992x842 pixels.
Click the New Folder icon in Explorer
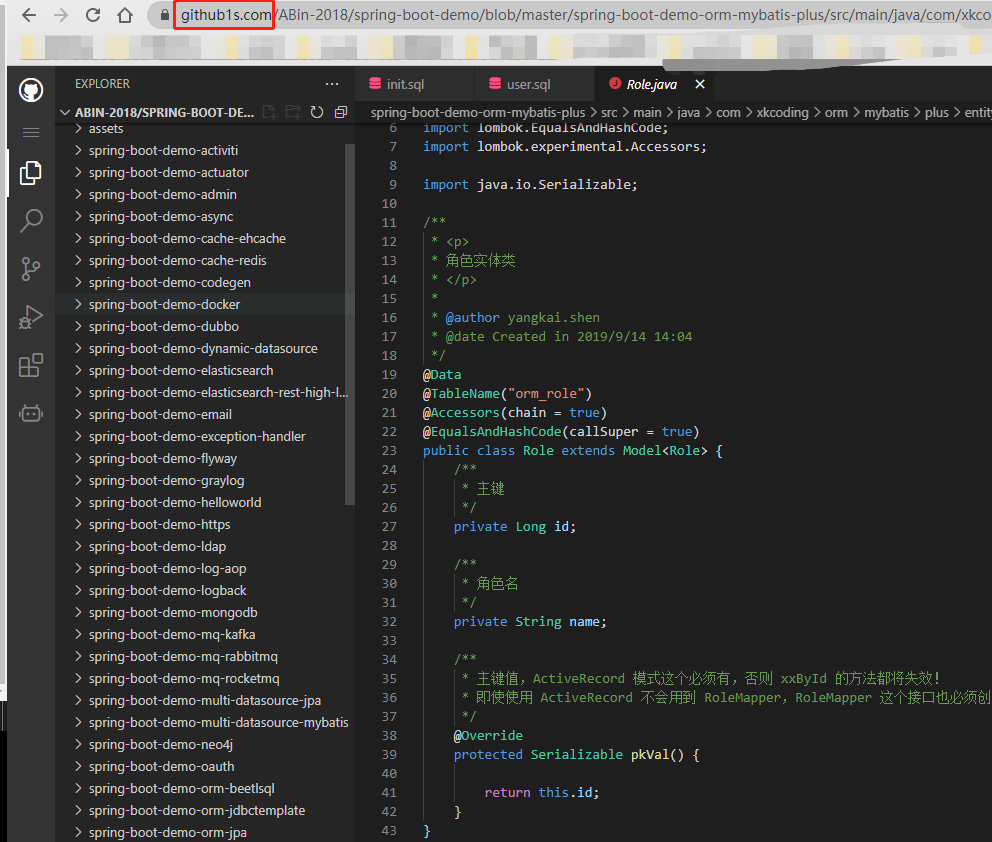293,112
